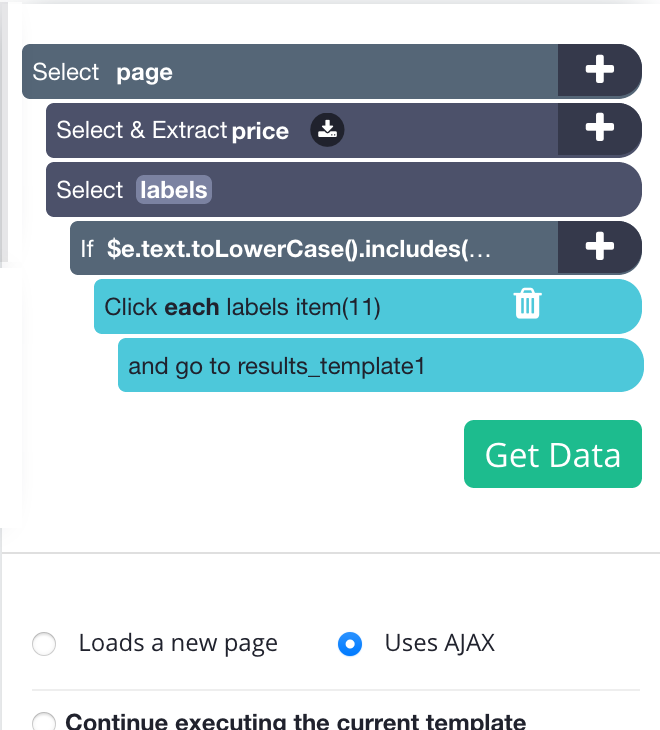
Task: Click the highlighted 'labels' selection name
Action: 174,190
